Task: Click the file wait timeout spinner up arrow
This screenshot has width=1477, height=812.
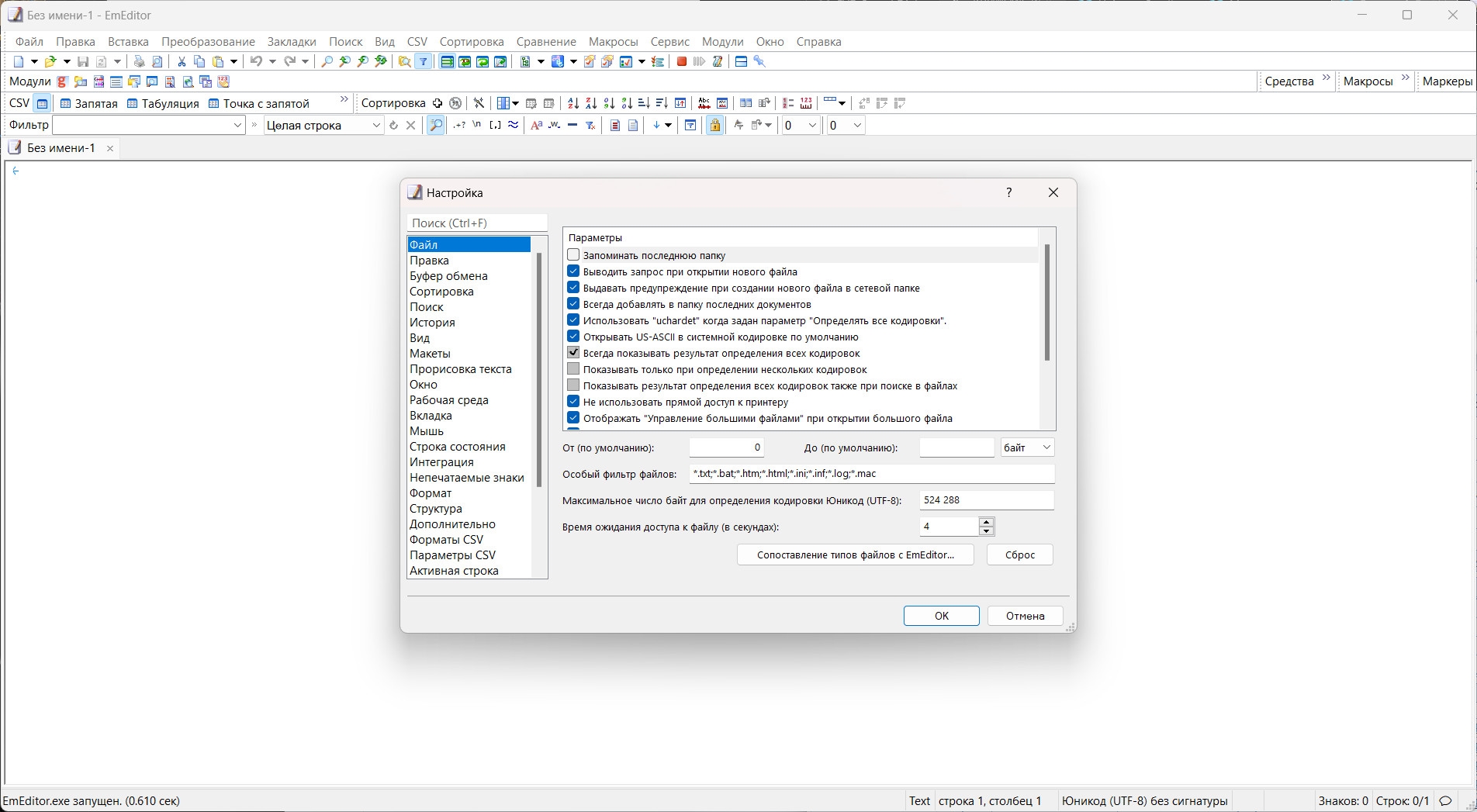Action: 987,522
